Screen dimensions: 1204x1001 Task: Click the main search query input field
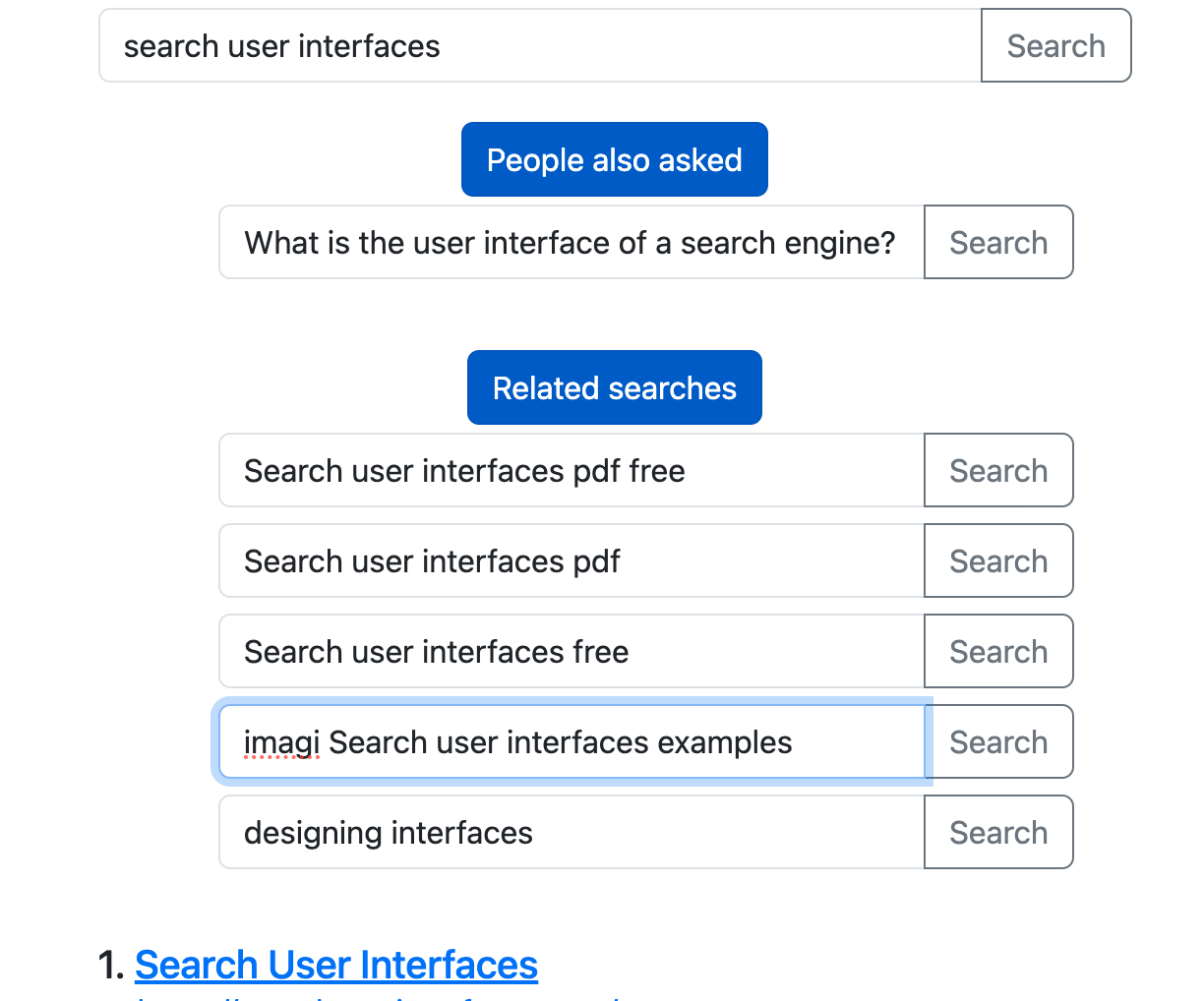coord(539,46)
